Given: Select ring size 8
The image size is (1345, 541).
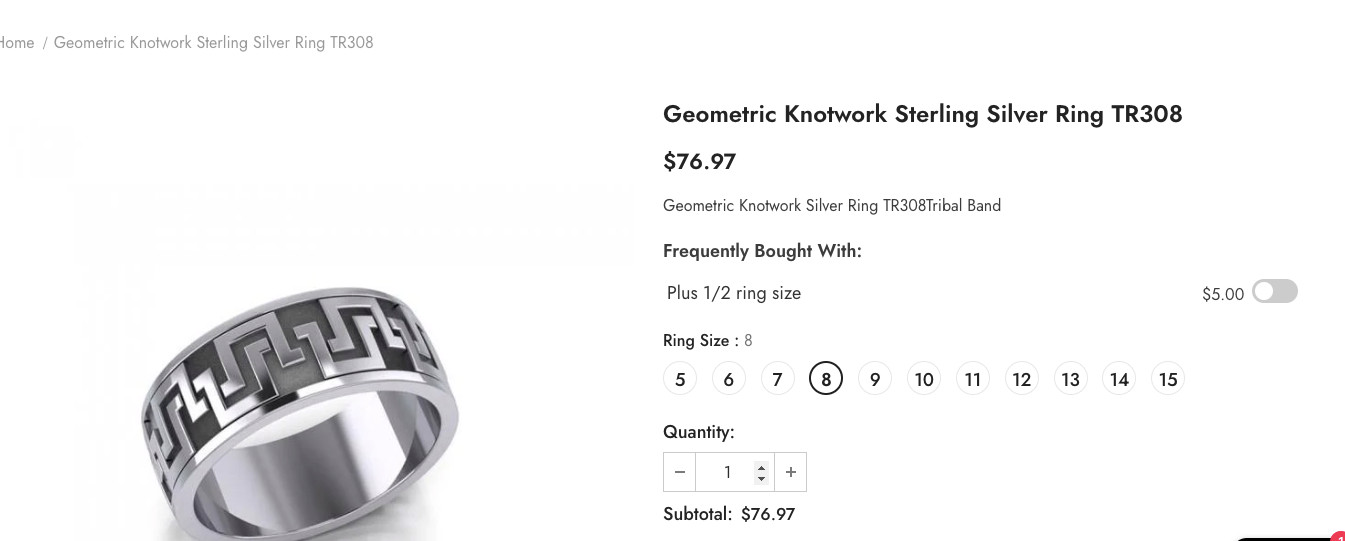Looking at the screenshot, I should pyautogui.click(x=826, y=379).
